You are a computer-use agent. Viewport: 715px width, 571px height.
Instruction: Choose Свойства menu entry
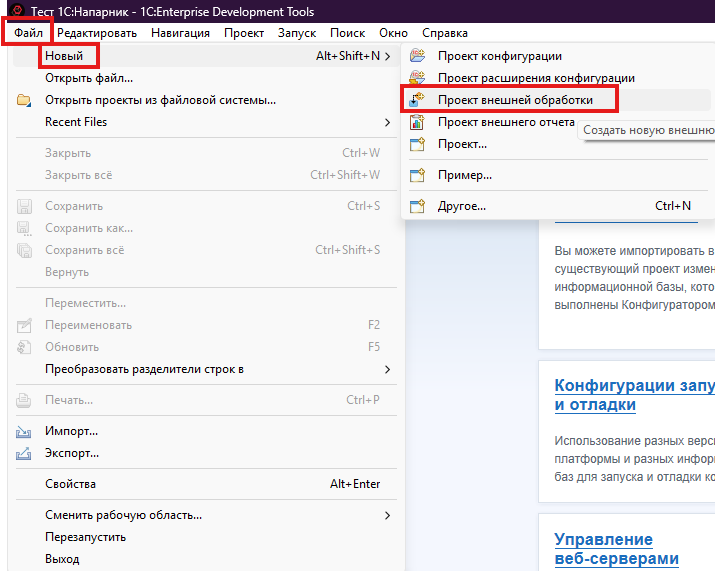tap(205, 484)
